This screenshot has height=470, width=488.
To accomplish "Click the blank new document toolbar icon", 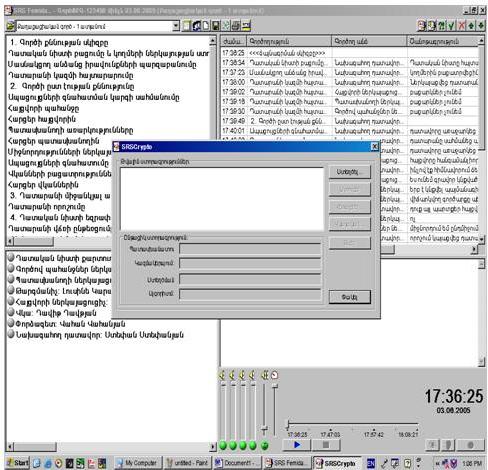I will point(206,26).
